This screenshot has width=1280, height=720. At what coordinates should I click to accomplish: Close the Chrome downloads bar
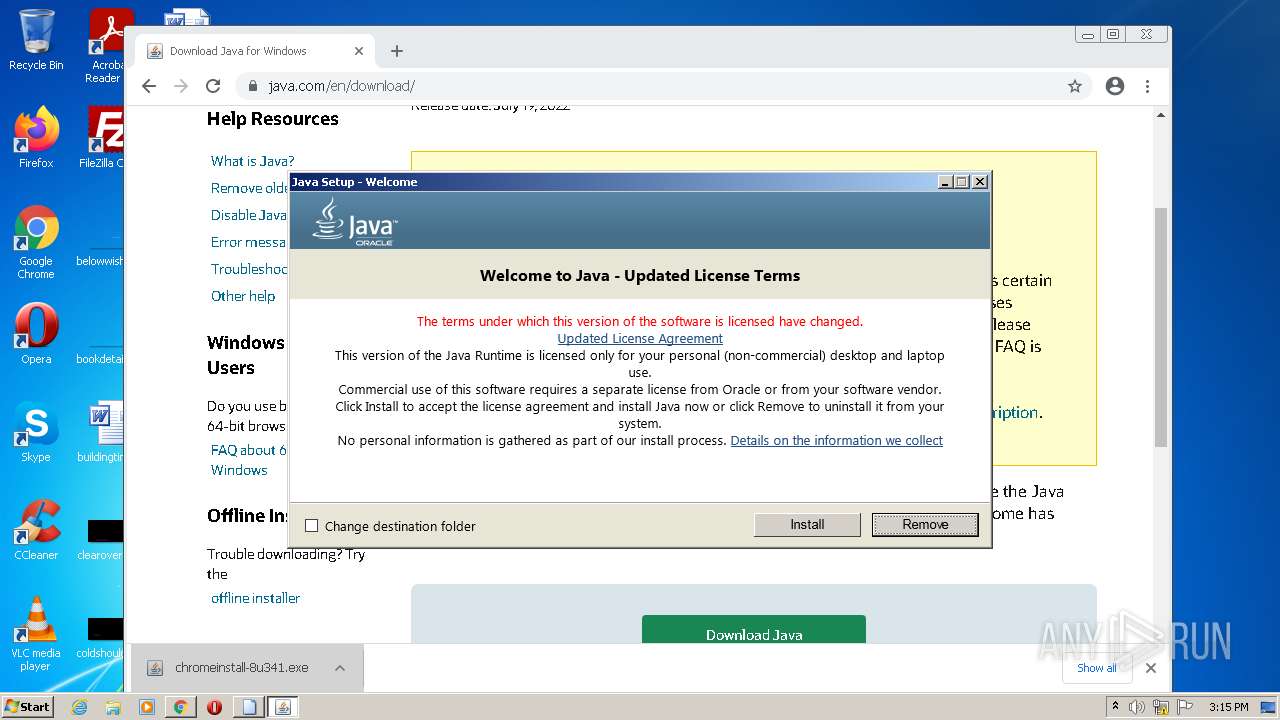(x=1151, y=668)
